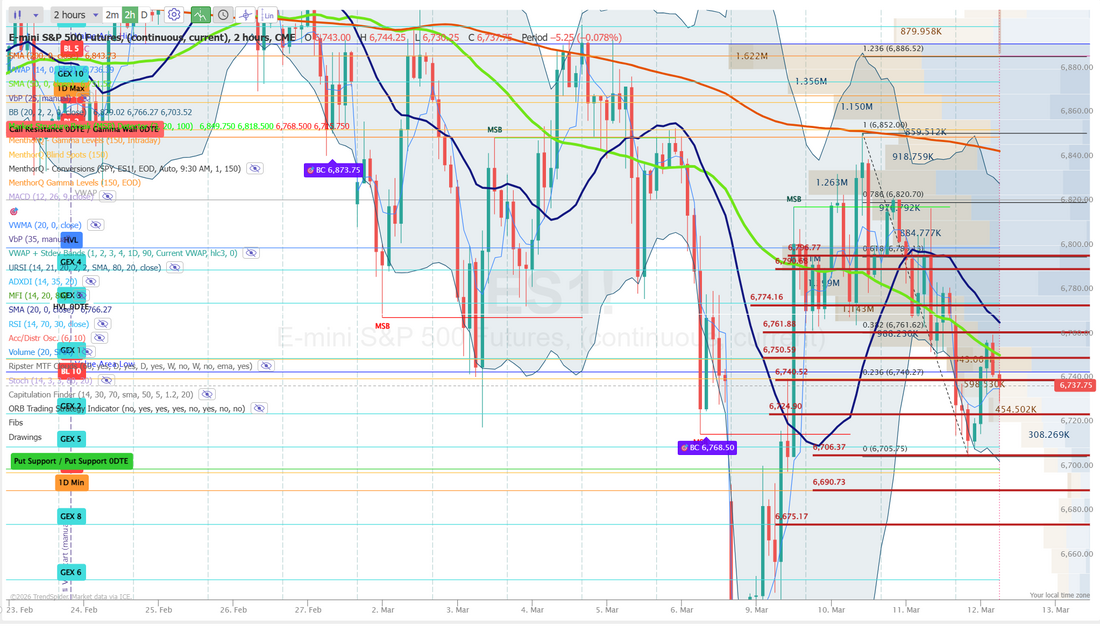Click the green indicators chart icon

click(x=200, y=15)
